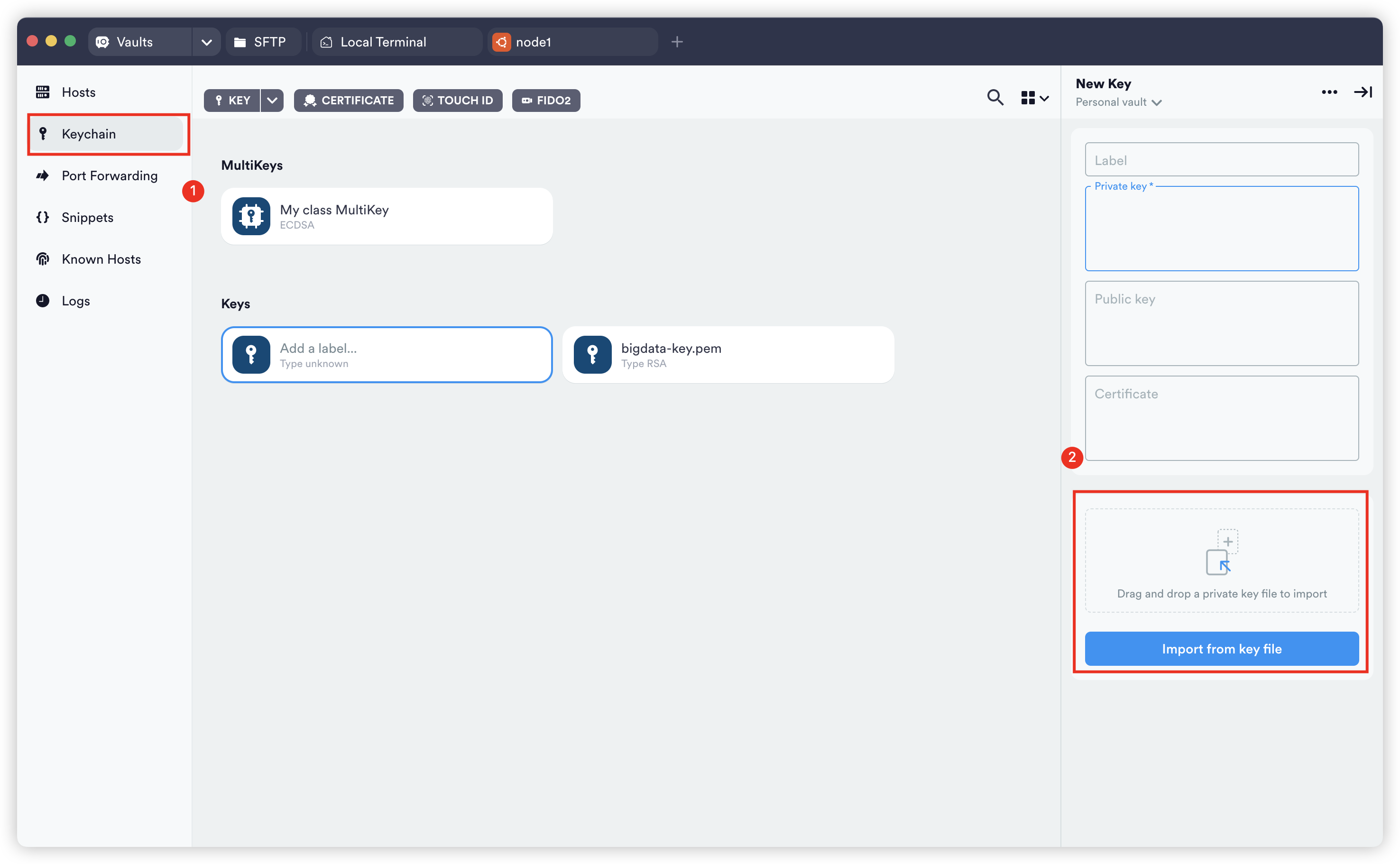Click the Add a label key icon

pos(251,354)
